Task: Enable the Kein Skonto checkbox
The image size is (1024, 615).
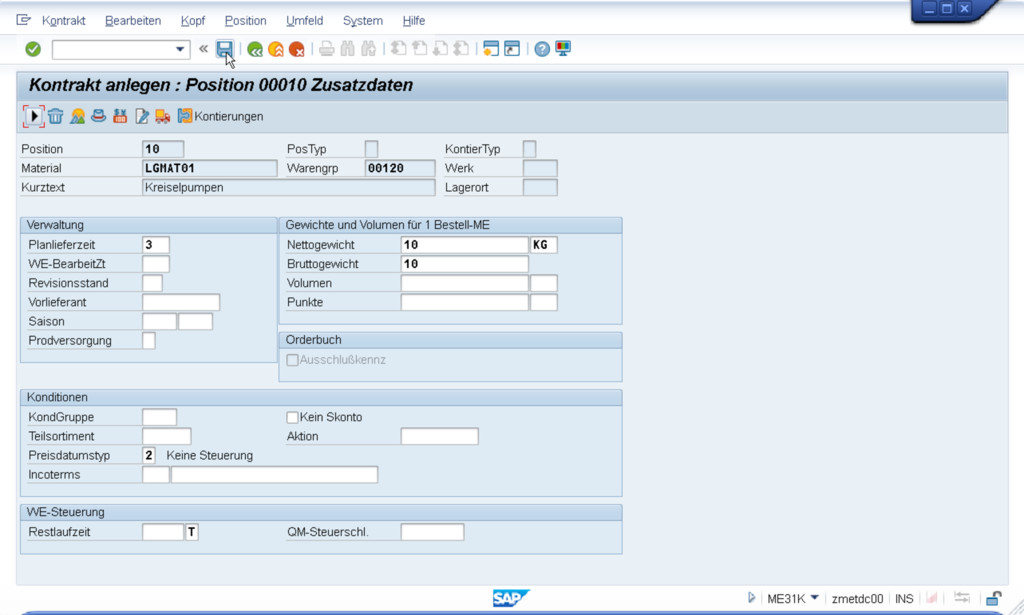Action: pyautogui.click(x=293, y=417)
